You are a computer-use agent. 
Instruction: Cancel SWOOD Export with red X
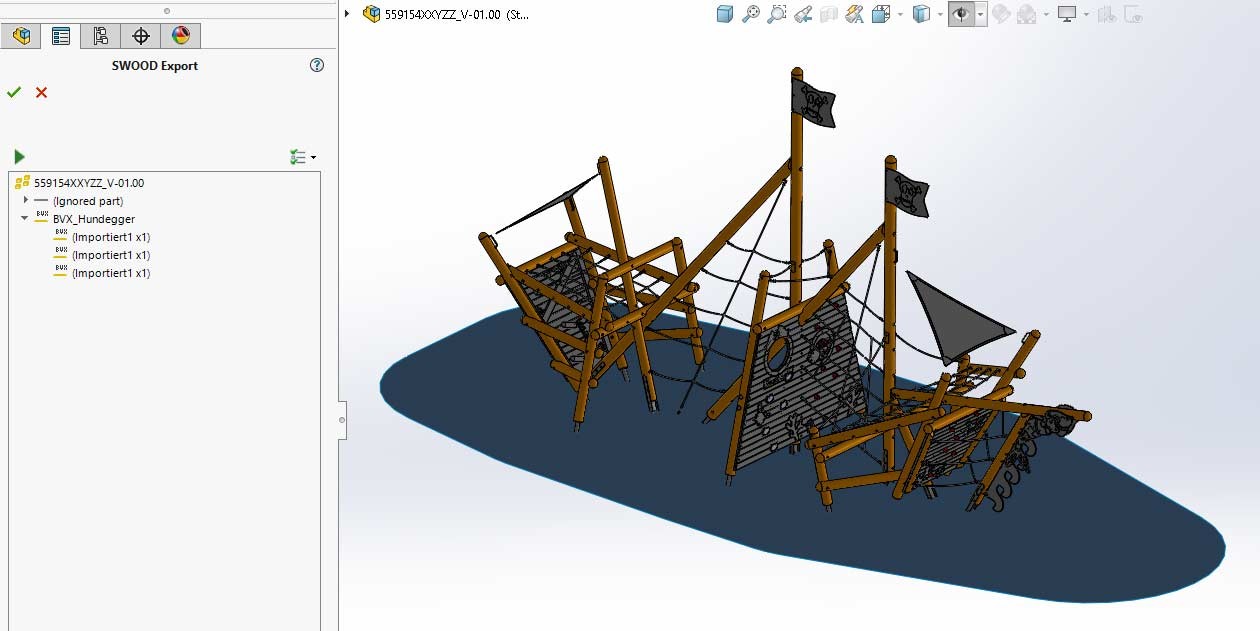[41, 92]
